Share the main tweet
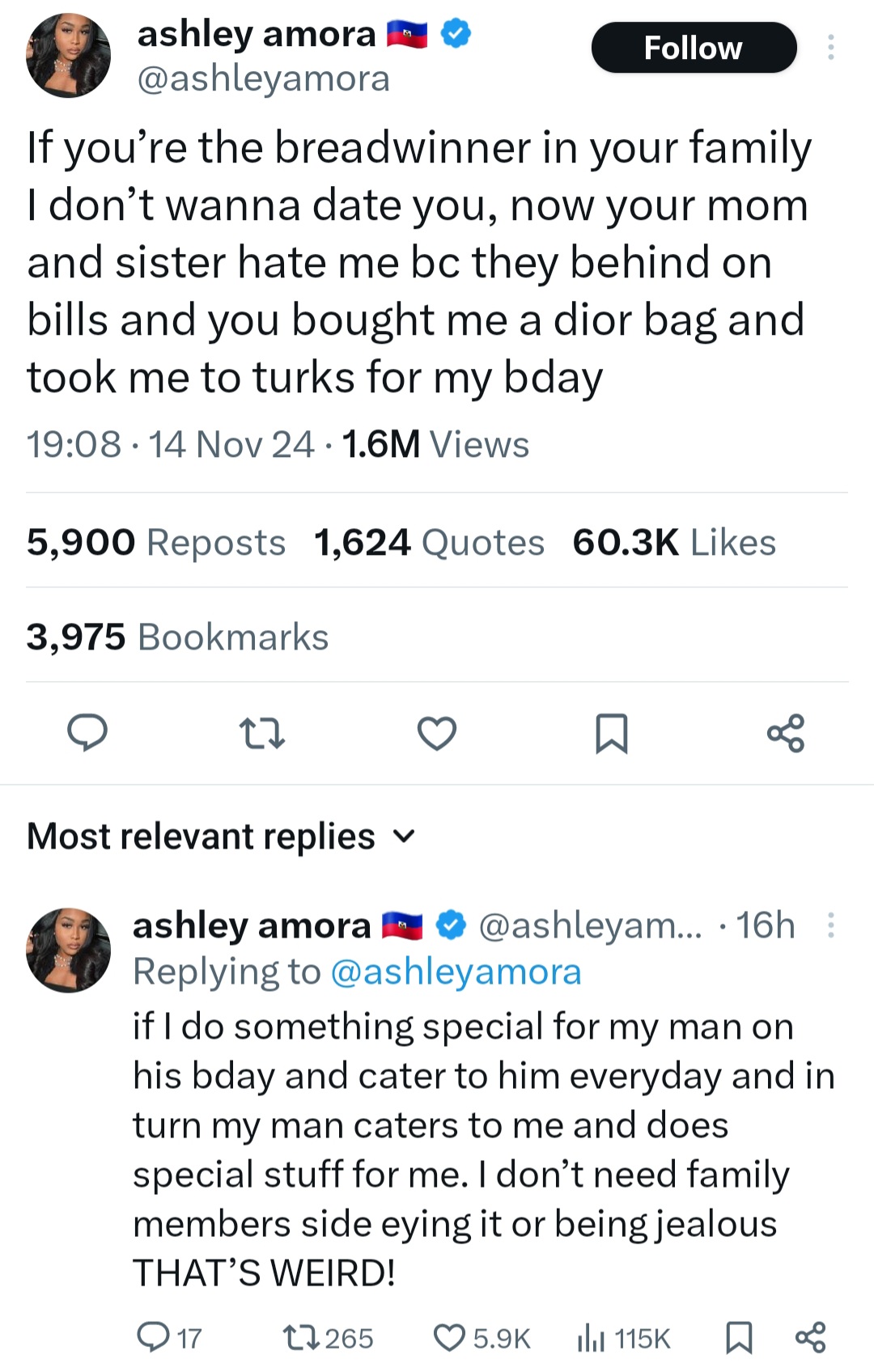The image size is (874, 1372). click(x=786, y=733)
